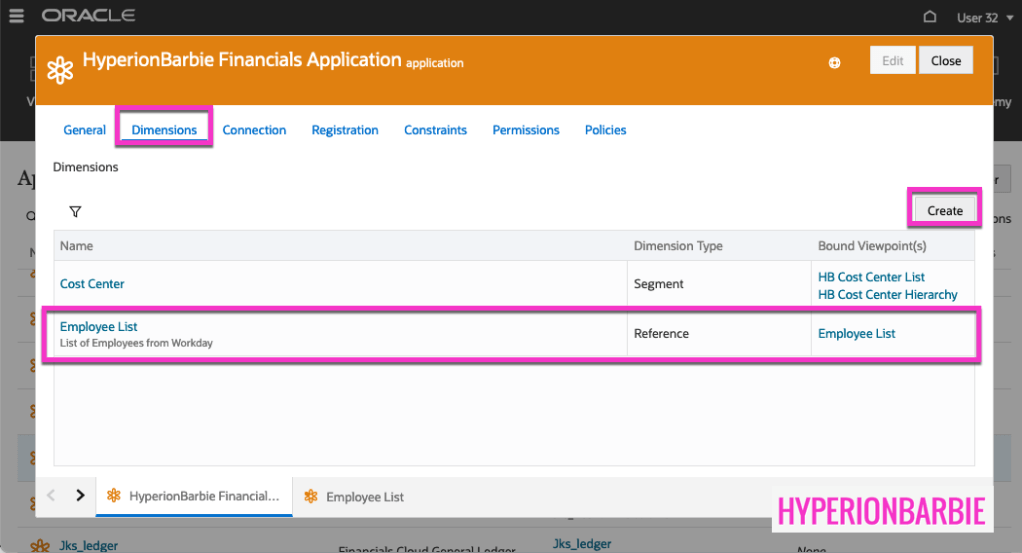Image resolution: width=1022 pixels, height=553 pixels.
Task: Click the right arrow in bottom tab strip
Action: (80, 495)
